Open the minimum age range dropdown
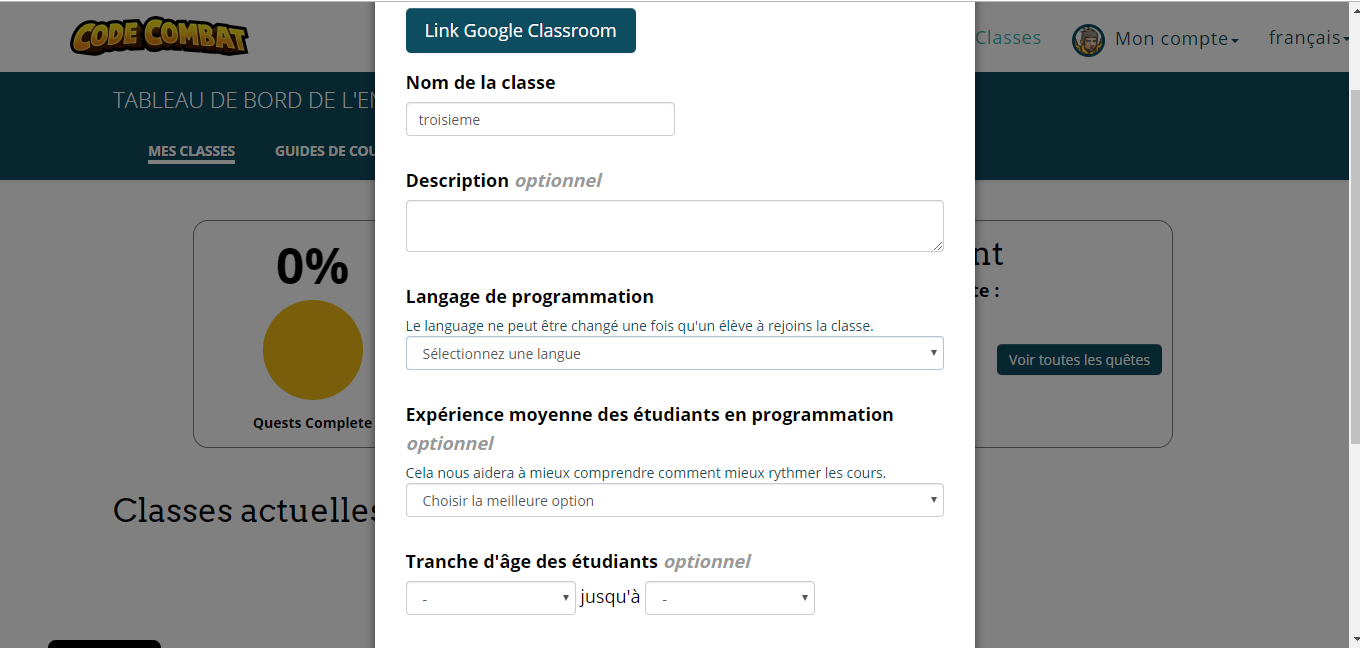This screenshot has height=648, width=1360. tap(491, 598)
